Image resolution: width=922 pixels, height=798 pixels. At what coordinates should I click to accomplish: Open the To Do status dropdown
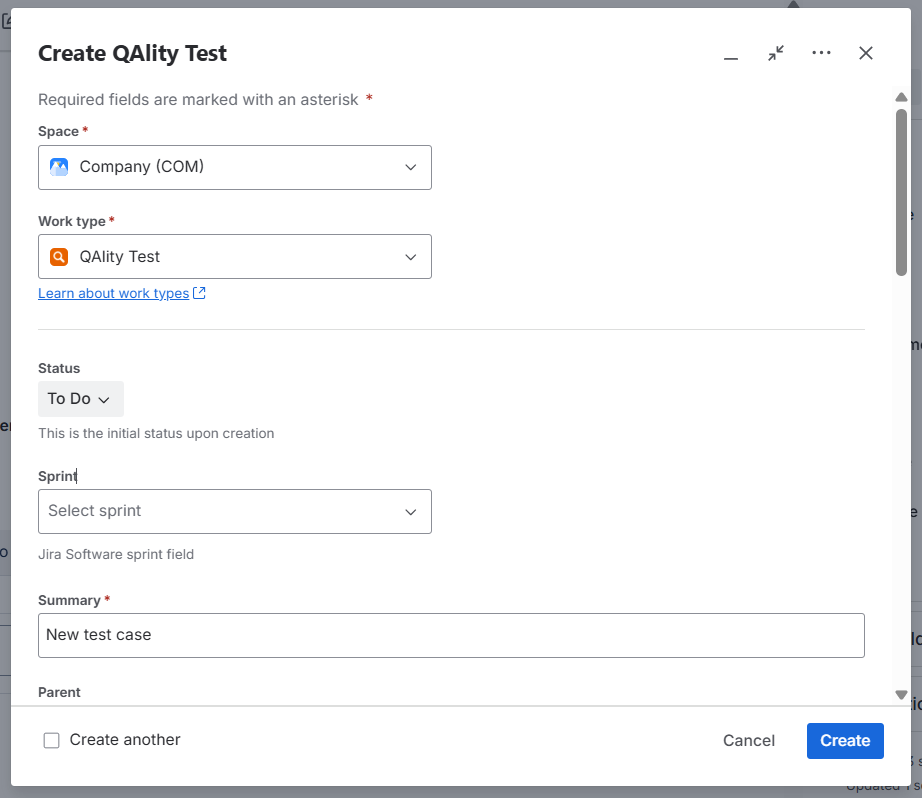pos(81,399)
